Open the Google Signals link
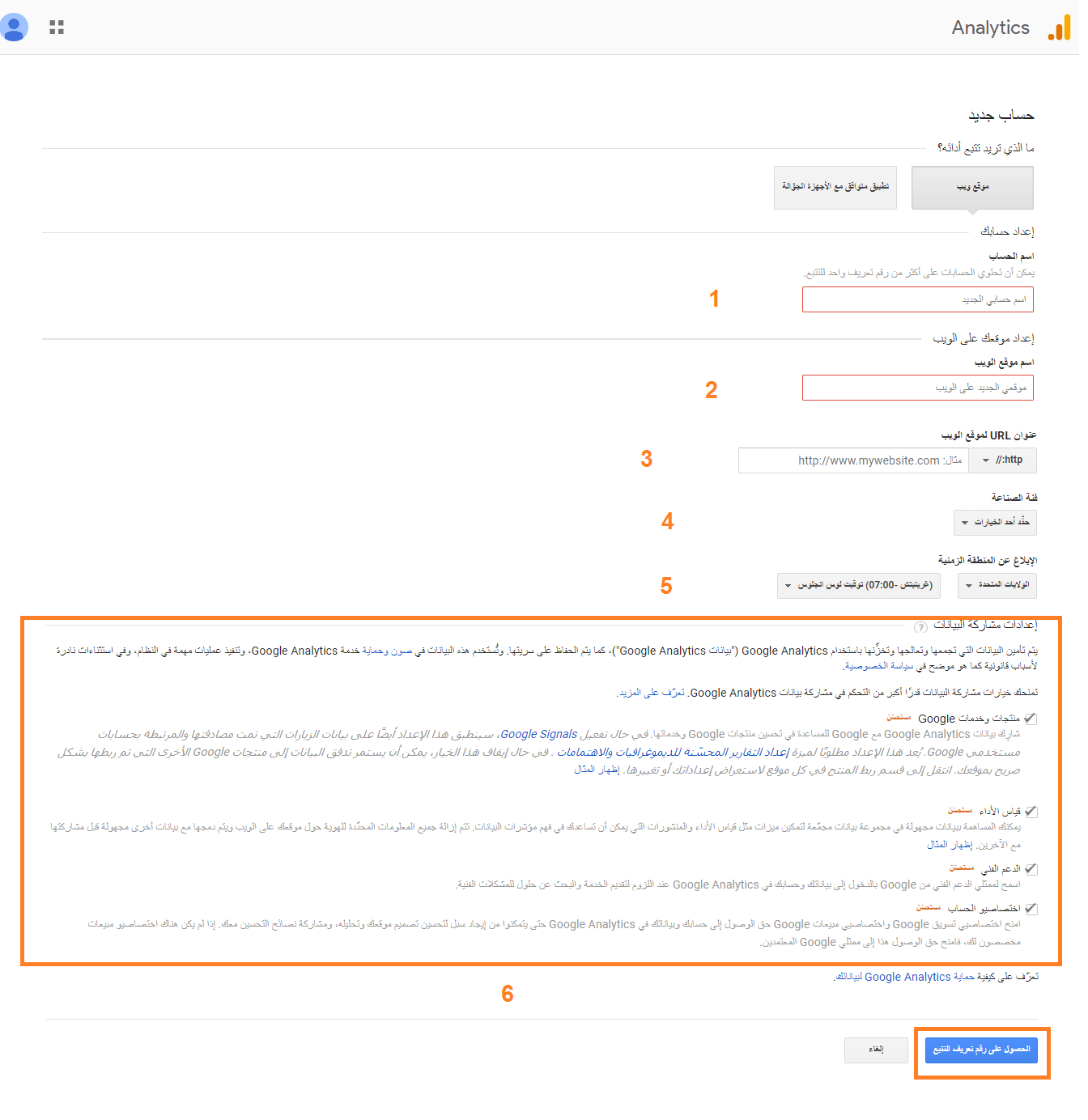 click(x=538, y=735)
